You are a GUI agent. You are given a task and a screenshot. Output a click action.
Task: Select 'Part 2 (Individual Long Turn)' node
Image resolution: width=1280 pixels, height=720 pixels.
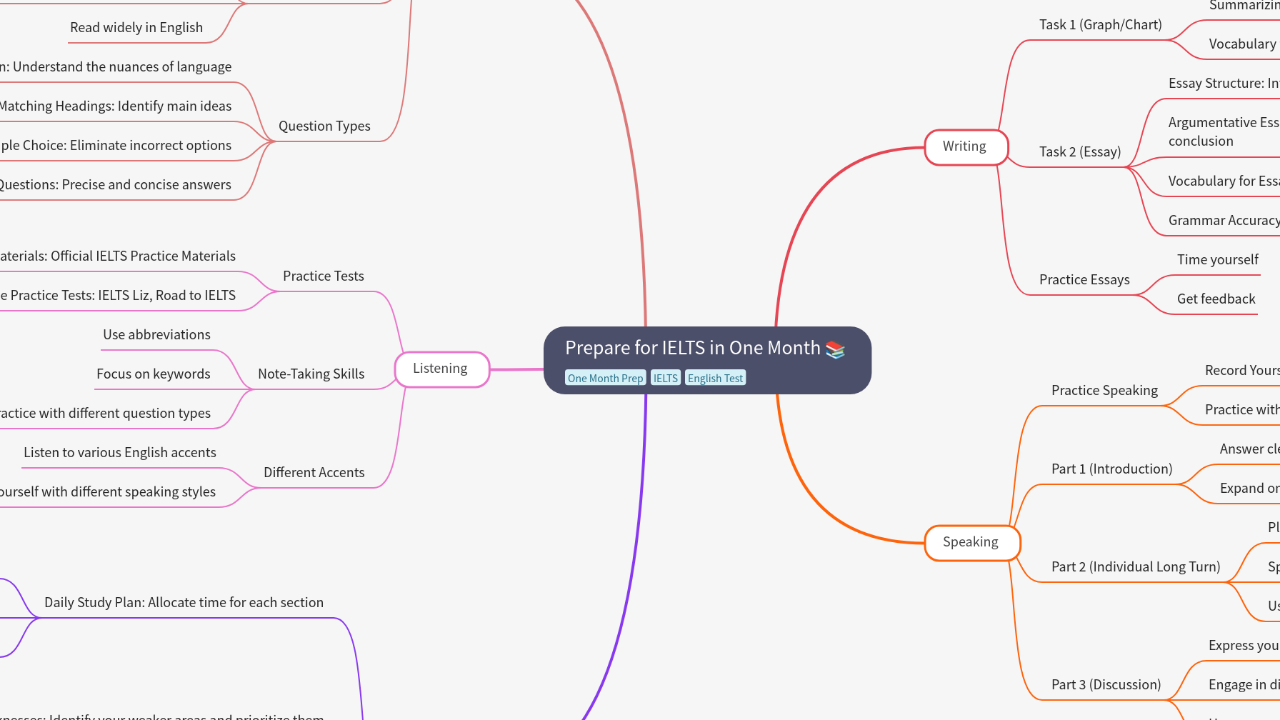tap(1136, 567)
